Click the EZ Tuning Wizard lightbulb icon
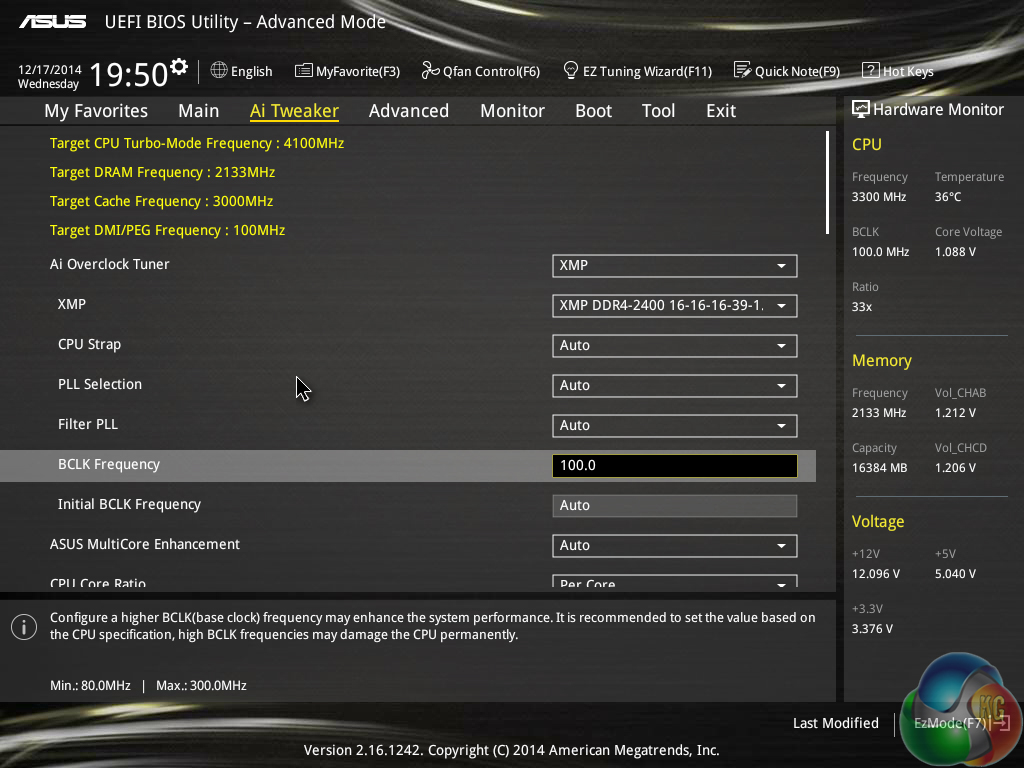The width and height of the screenshot is (1024, 768). [x=570, y=70]
